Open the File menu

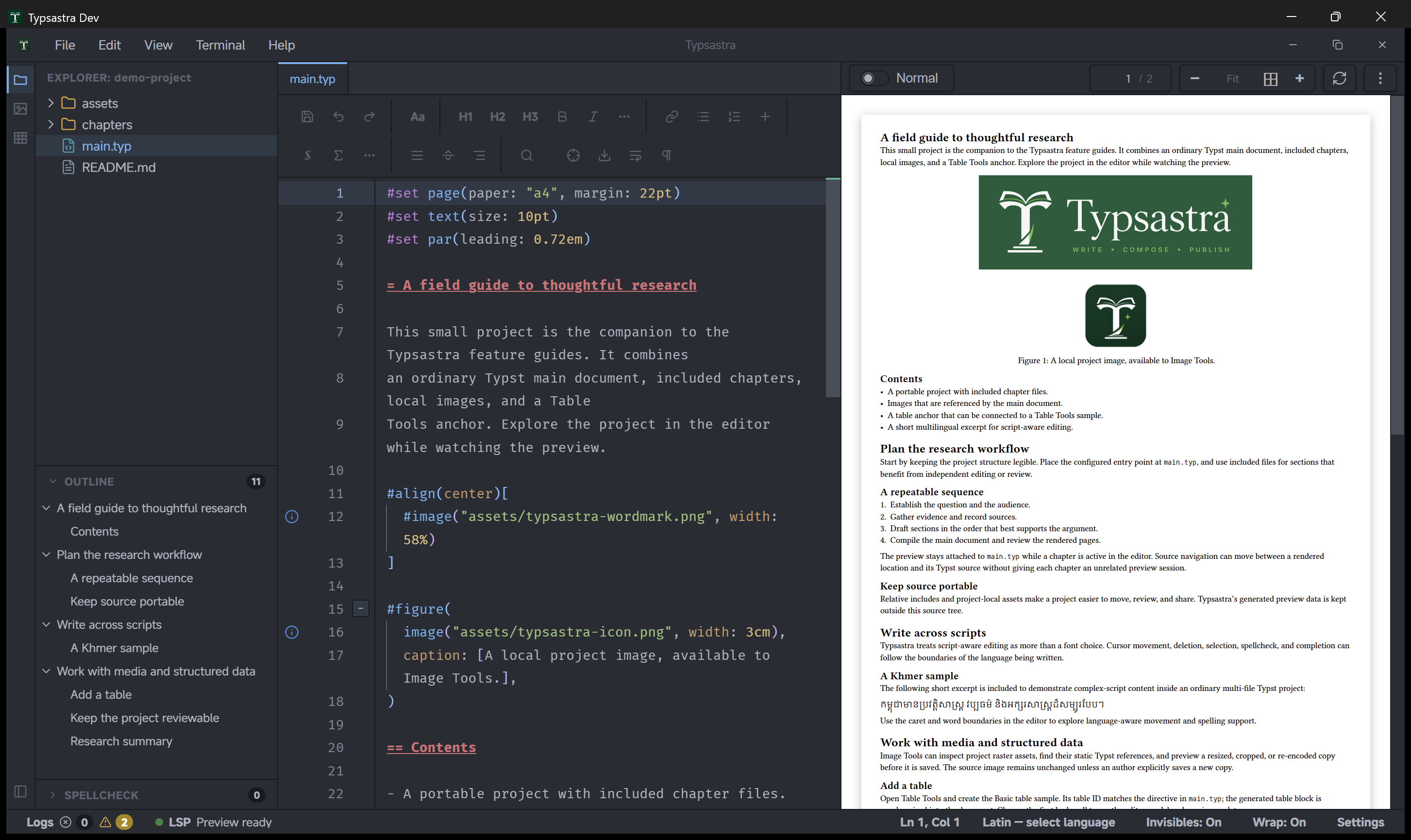point(65,45)
